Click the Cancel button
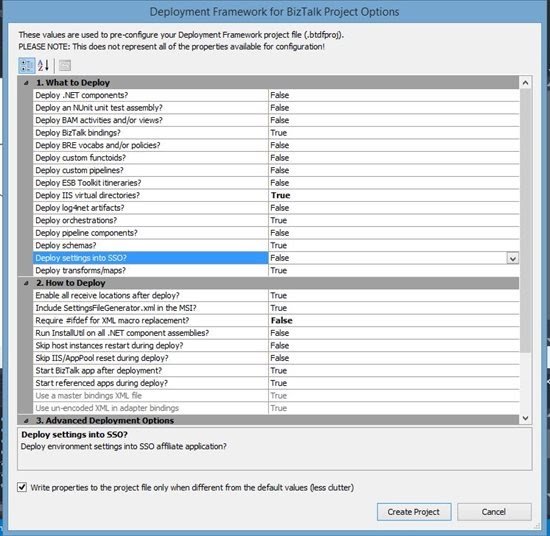550x536 pixels. point(494,512)
